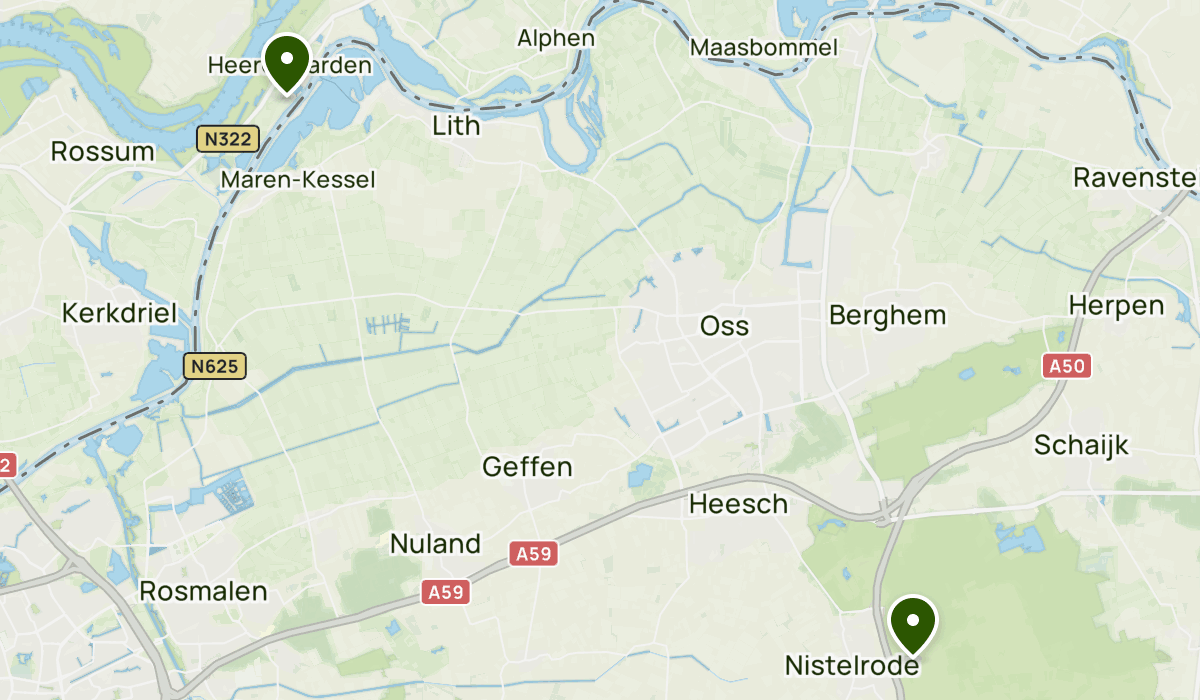Click the Herpen label
The width and height of the screenshot is (1200, 700).
[1116, 305]
